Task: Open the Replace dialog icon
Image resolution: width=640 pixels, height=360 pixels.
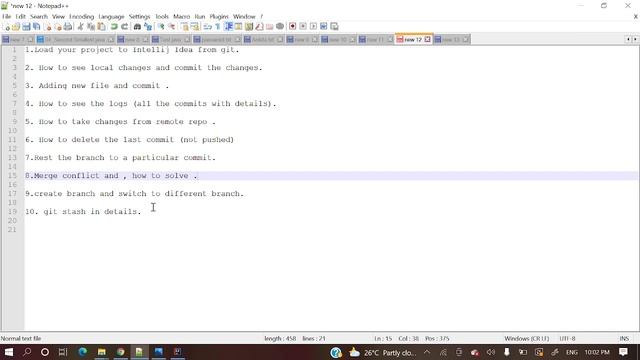Action: tap(148, 27)
